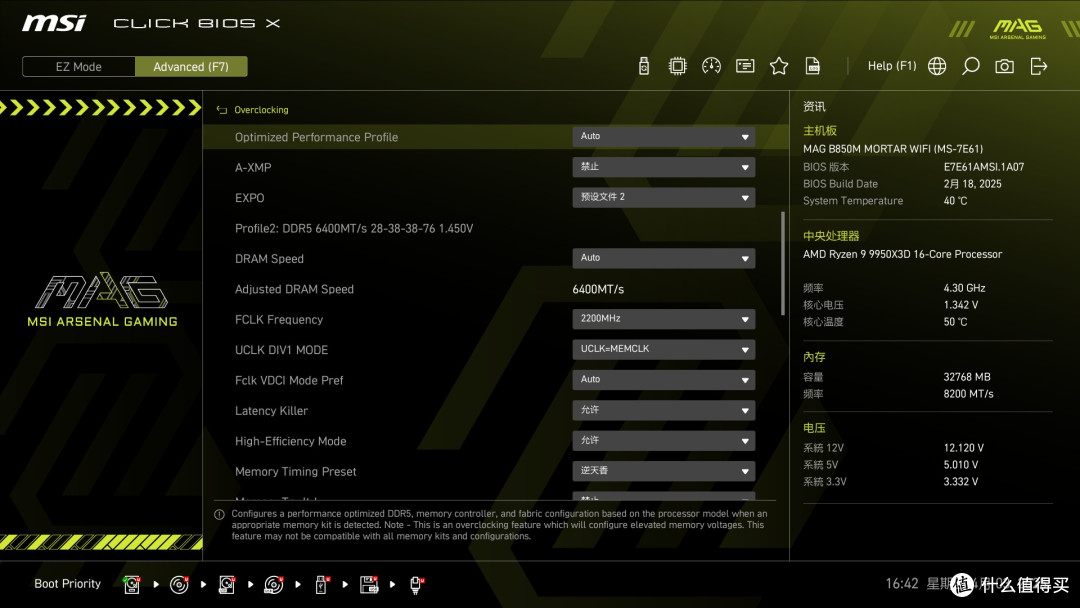This screenshot has height=608, width=1080.
Task: Select the FCLK Frequency label
Action: point(279,319)
